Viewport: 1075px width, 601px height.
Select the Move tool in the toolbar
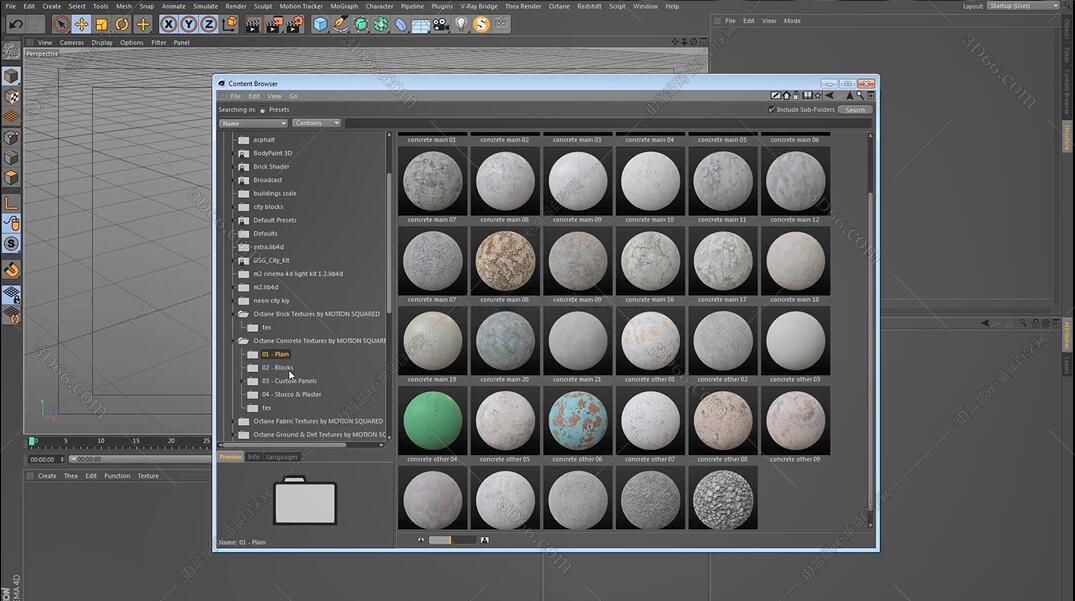[81, 24]
